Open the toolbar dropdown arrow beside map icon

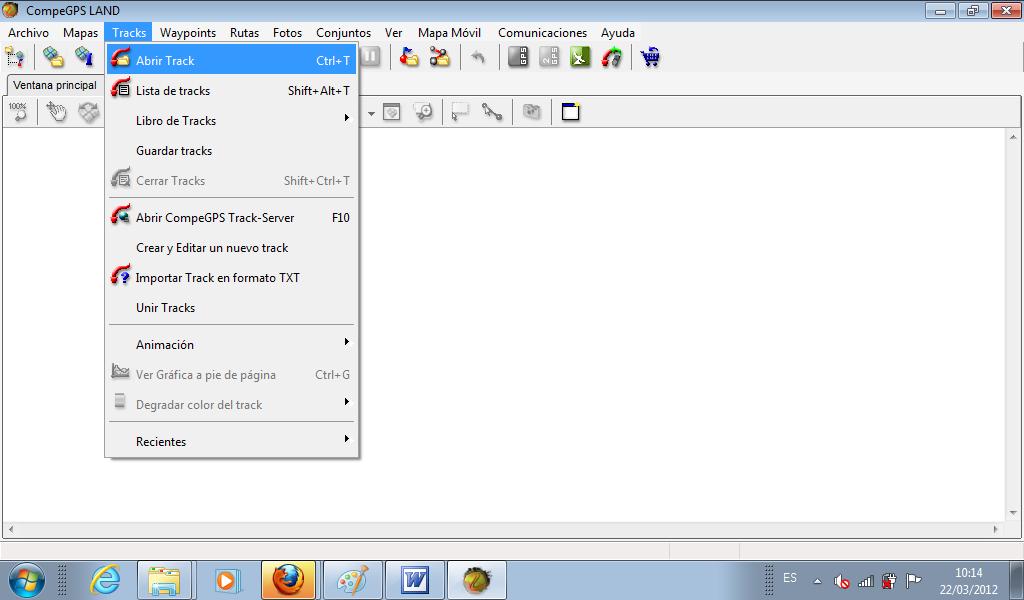point(371,114)
